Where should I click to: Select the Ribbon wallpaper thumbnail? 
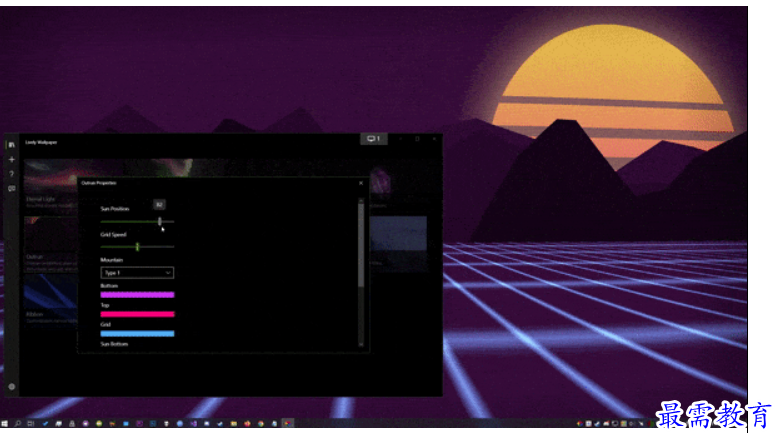click(50, 292)
